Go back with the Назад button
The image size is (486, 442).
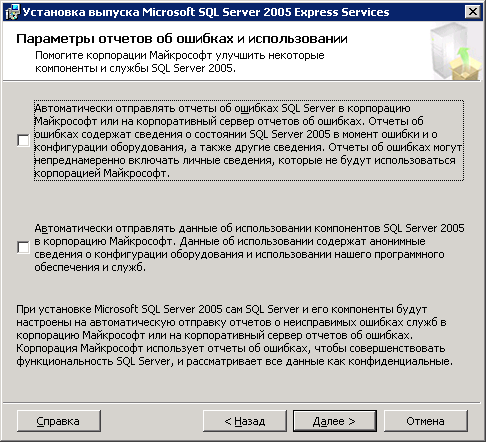(245, 421)
